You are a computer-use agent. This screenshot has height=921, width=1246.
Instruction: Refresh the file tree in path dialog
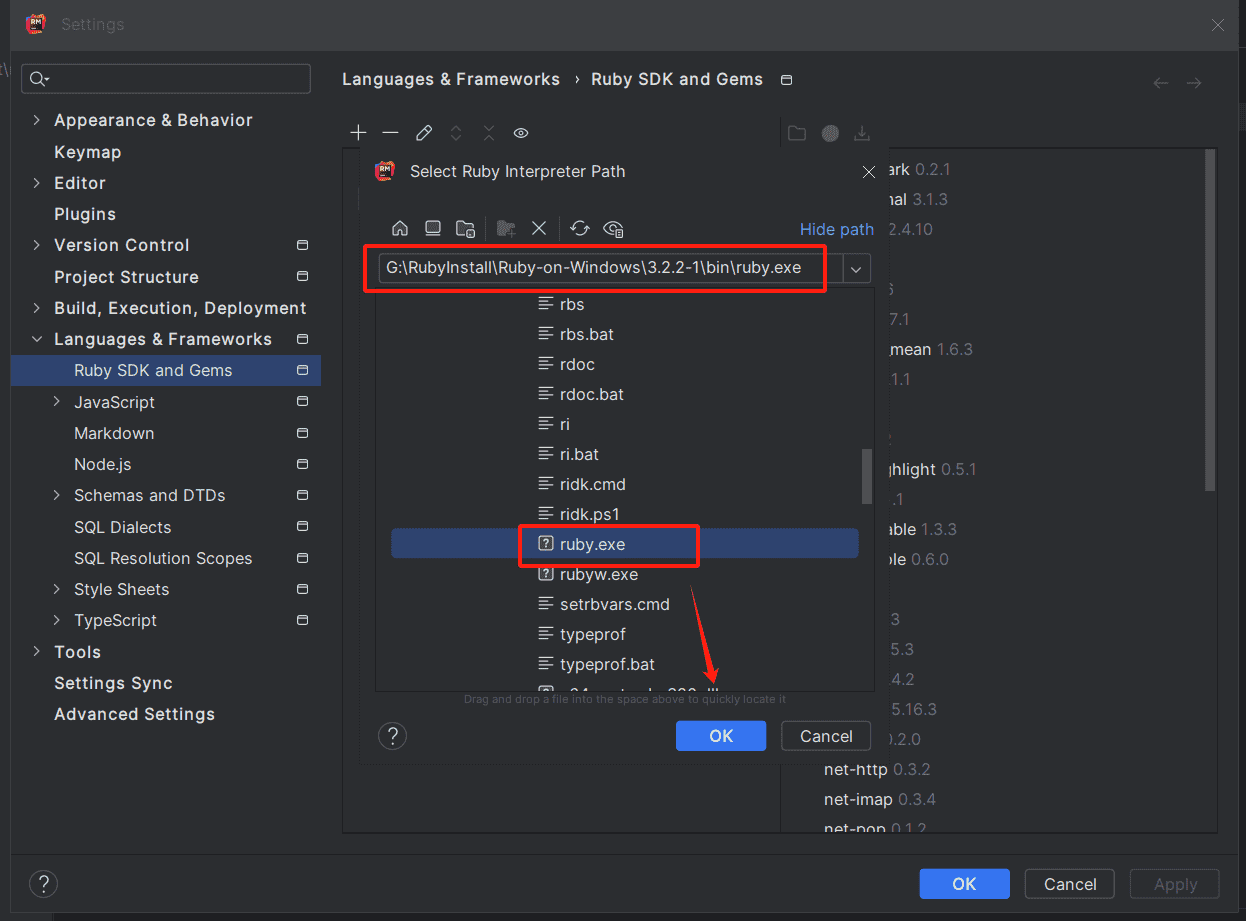coord(580,228)
